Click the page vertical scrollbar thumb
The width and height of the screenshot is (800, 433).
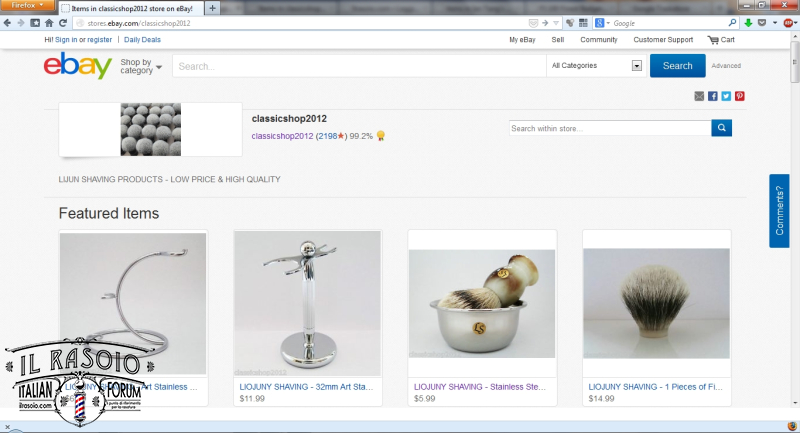[795, 61]
